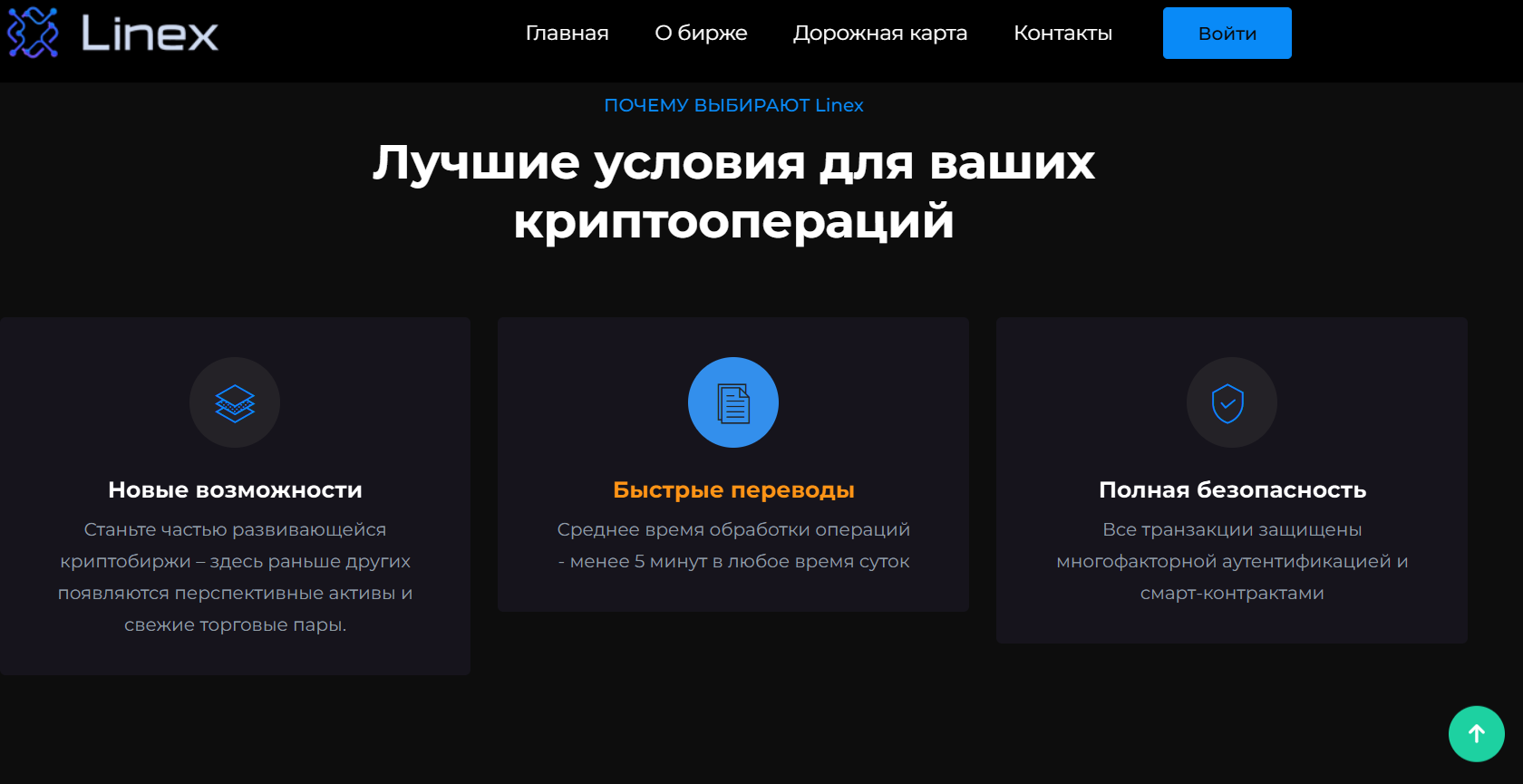This screenshot has height=784, width=1523.
Task: Click the Все транзакции защищены description
Action: point(1232,561)
